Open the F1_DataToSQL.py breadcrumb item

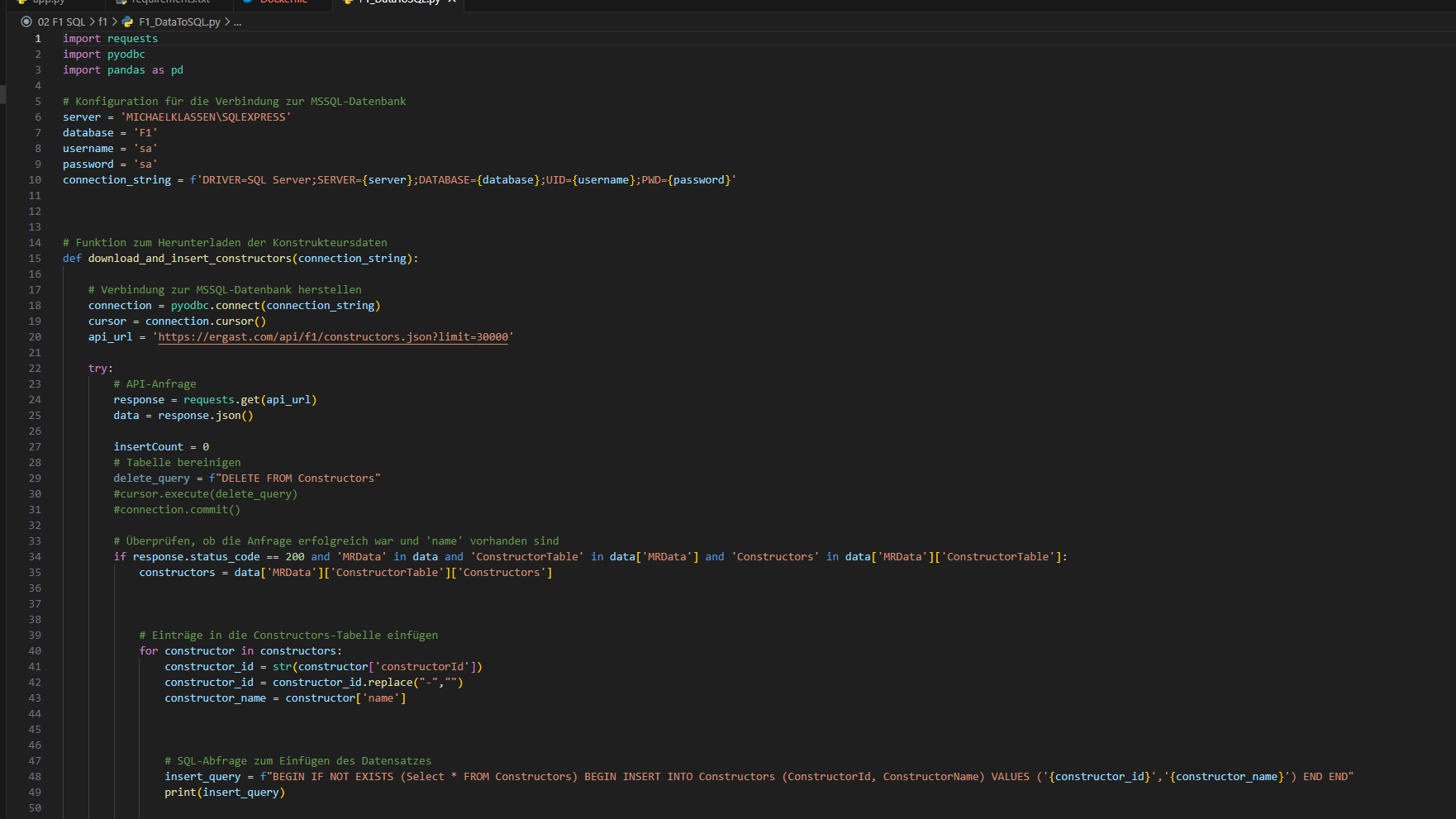(x=179, y=21)
